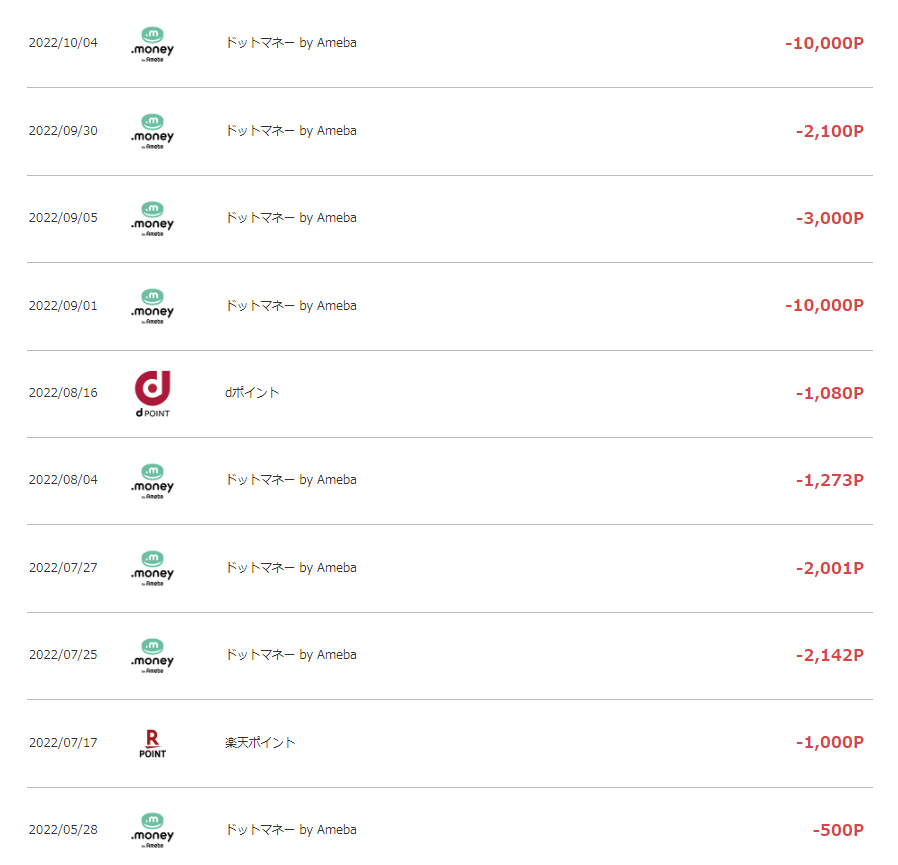Click the -1,080P amount

tap(829, 393)
